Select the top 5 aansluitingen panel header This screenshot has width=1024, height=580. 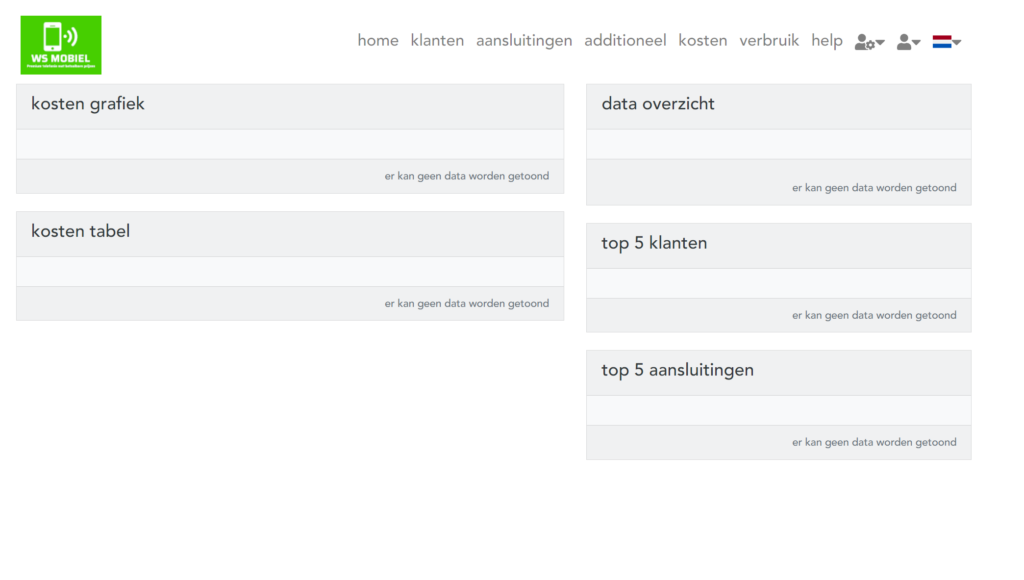point(778,373)
